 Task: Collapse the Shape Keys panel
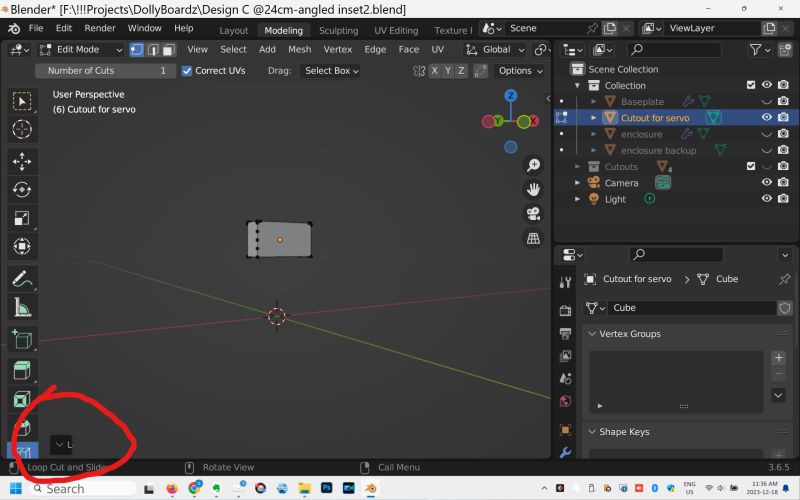[592, 432]
